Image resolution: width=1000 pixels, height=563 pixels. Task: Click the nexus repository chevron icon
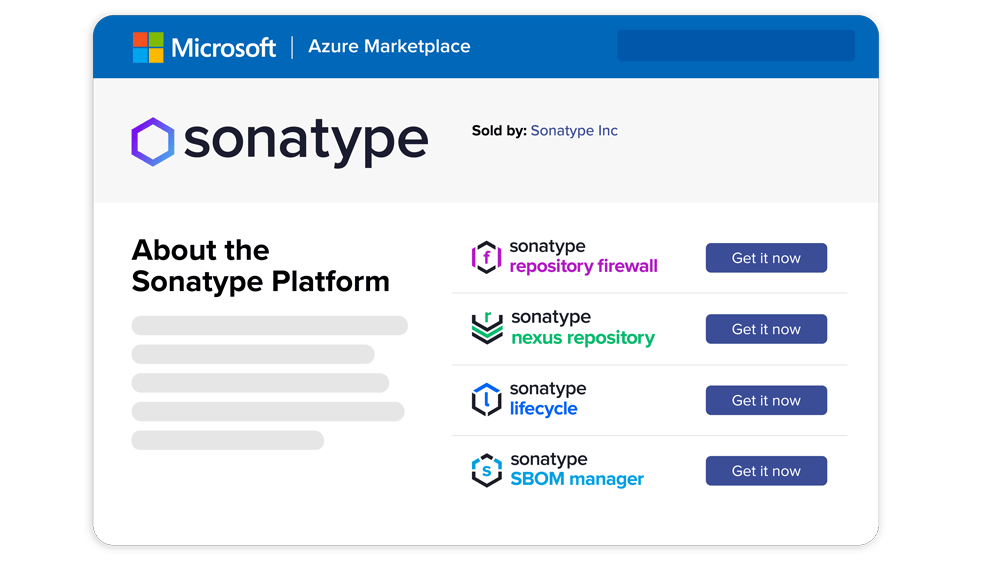(487, 328)
